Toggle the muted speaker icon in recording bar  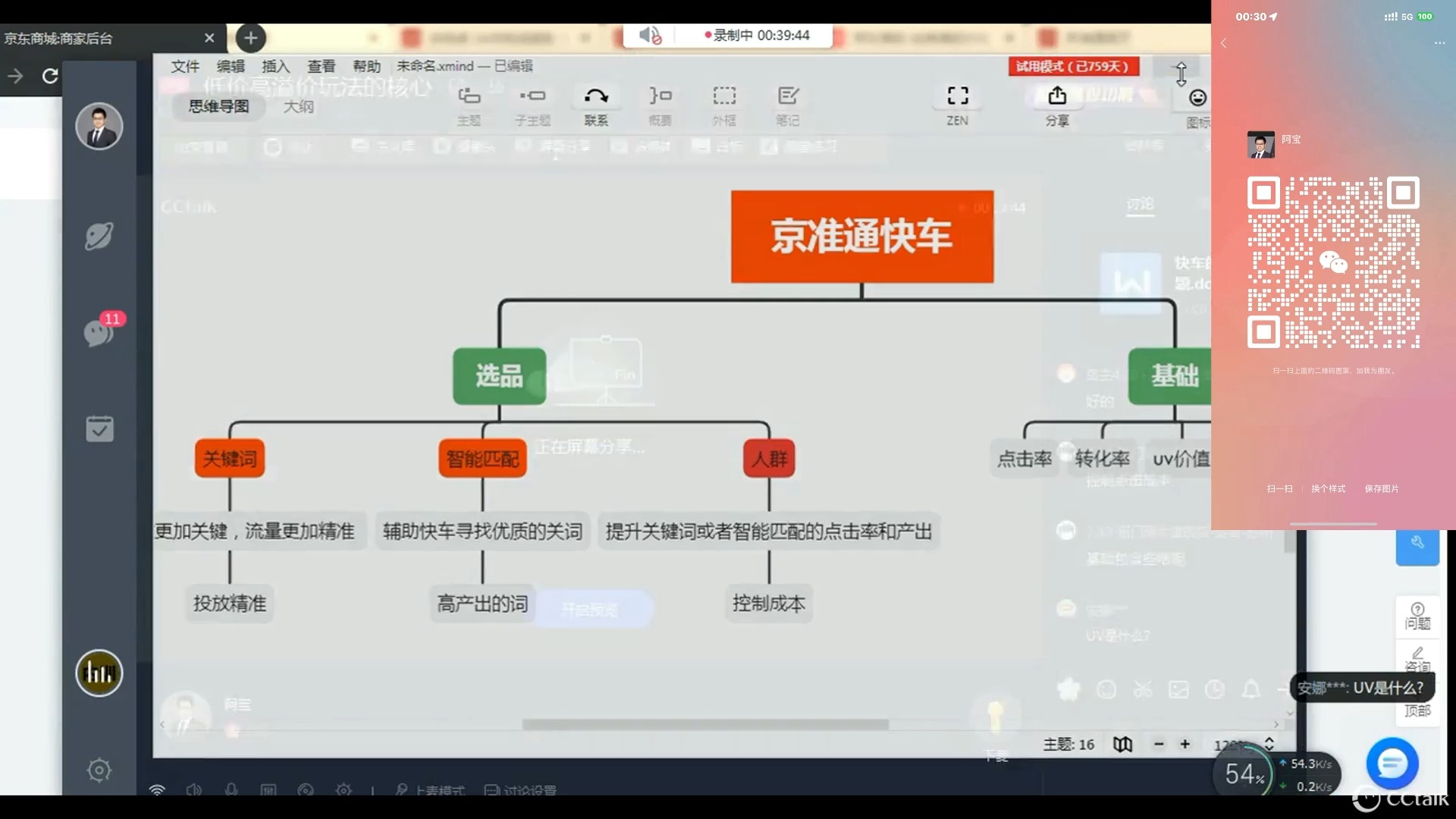[650, 36]
